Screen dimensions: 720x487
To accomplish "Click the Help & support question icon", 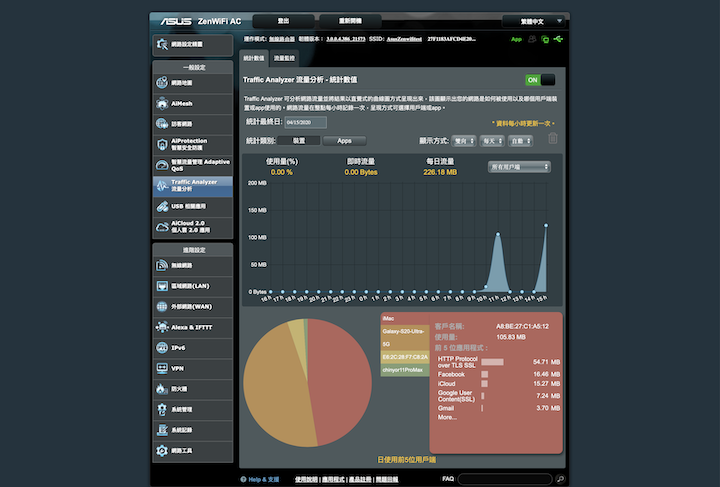I will [x=243, y=479].
